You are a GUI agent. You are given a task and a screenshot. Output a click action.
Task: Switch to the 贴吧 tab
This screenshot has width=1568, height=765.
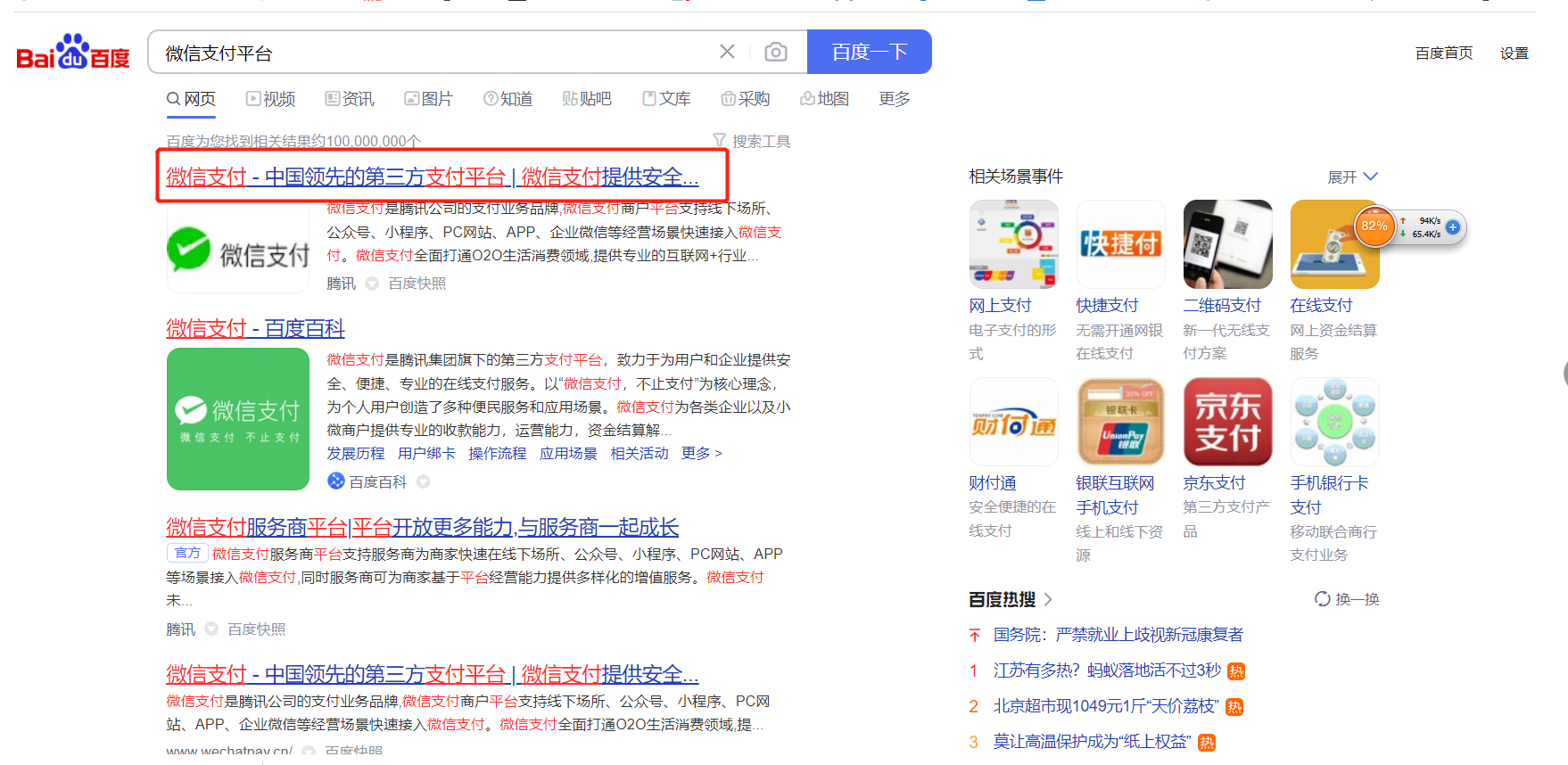click(x=587, y=99)
